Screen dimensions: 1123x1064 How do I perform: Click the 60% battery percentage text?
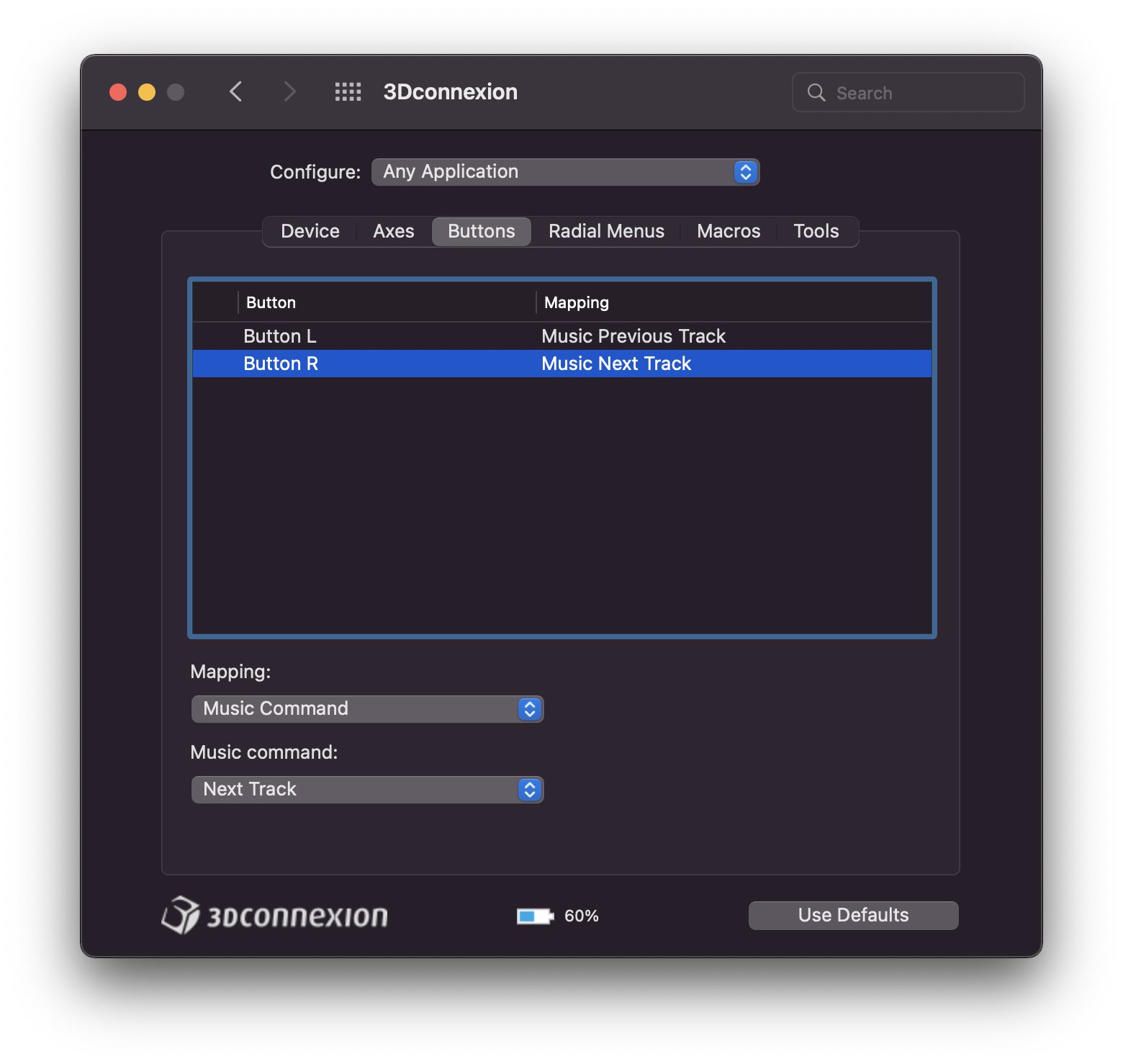tap(582, 916)
